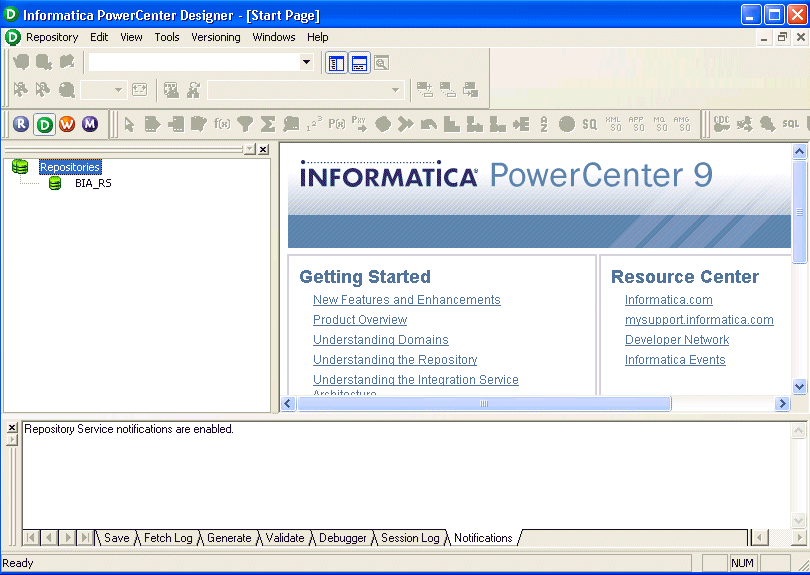Pick the funnel Filter transformation icon
810x575 pixels.
click(x=245, y=124)
